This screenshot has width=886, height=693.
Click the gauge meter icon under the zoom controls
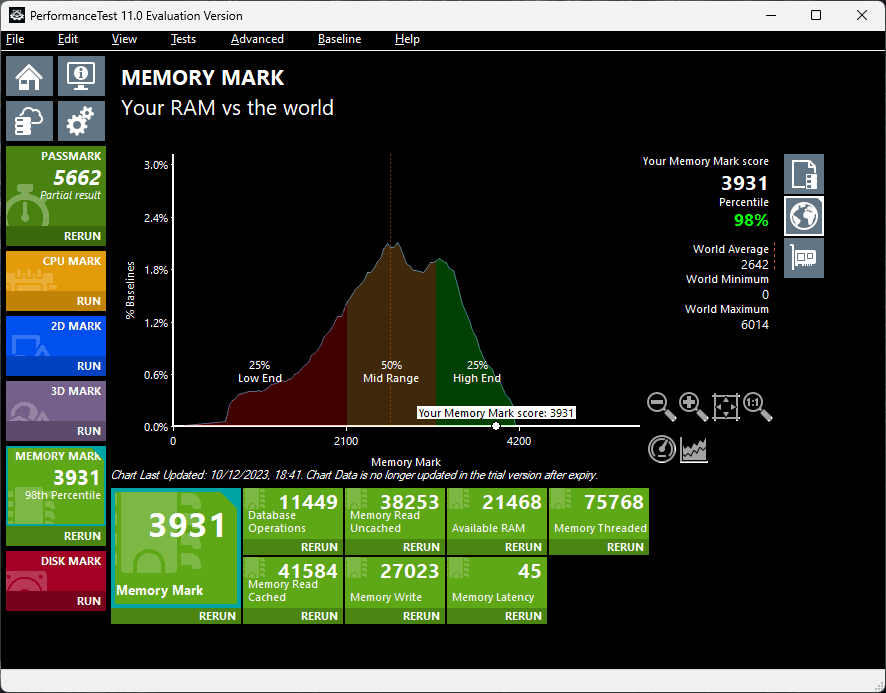[x=661, y=449]
